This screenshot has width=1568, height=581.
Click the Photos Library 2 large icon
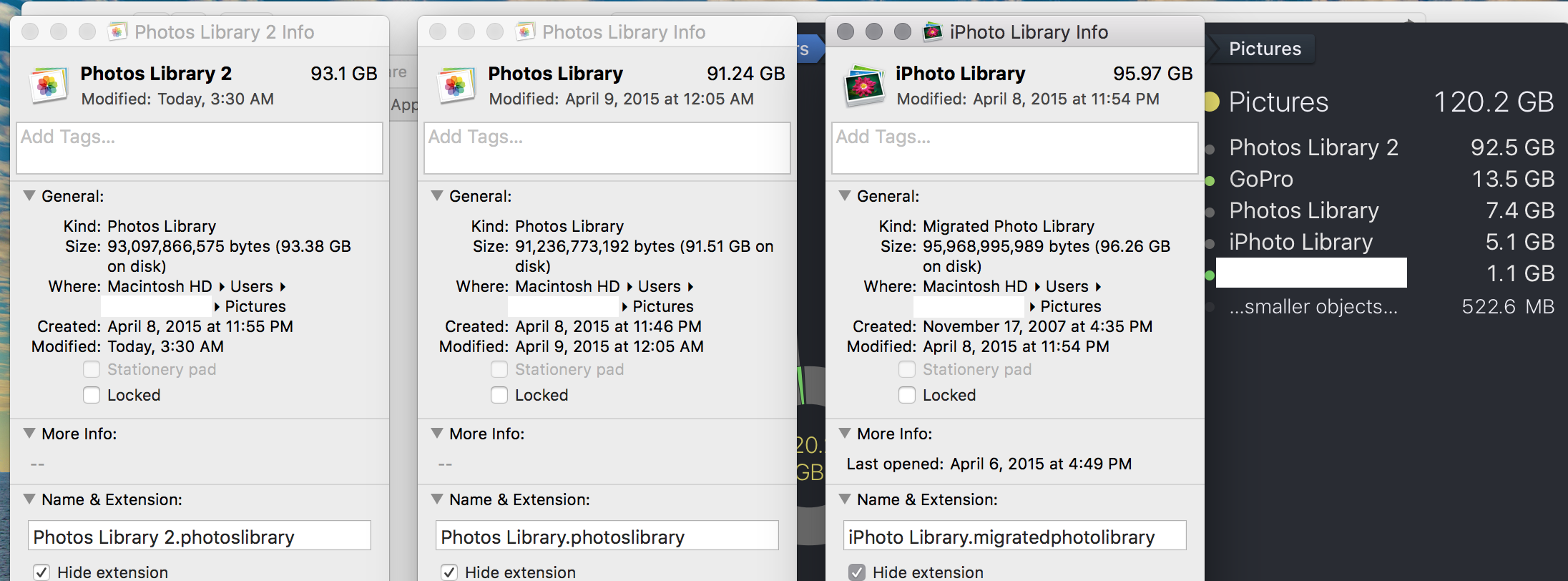[48, 86]
